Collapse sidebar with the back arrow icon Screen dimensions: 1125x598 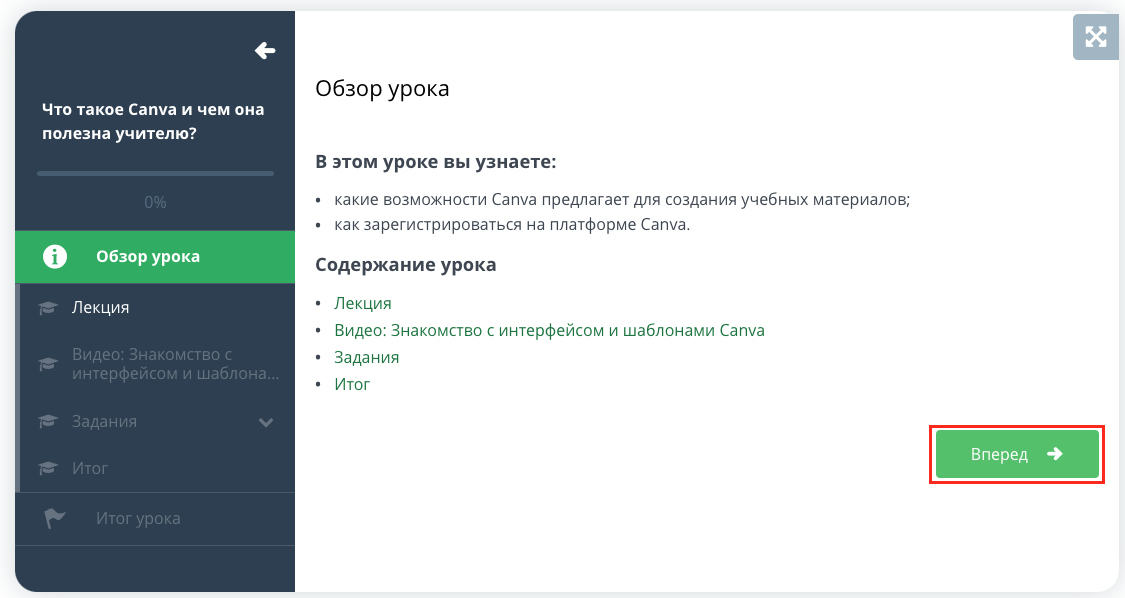pos(265,50)
